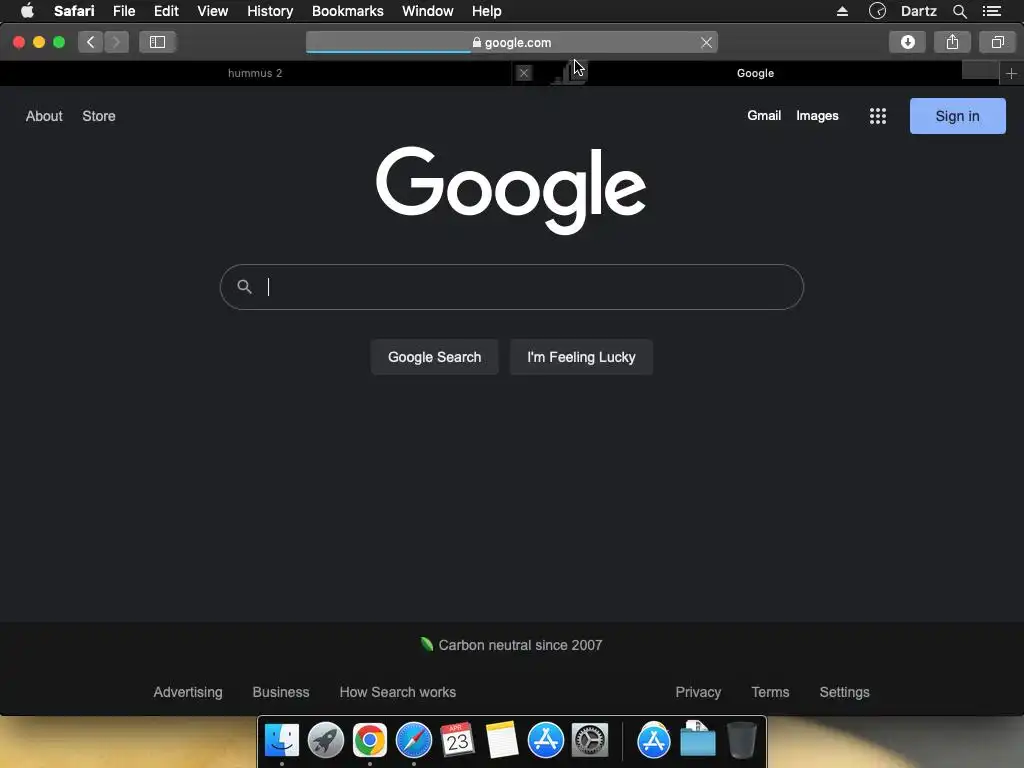1024x768 pixels.
Task: Click I'm Feeling Lucky button
Action: point(581,357)
